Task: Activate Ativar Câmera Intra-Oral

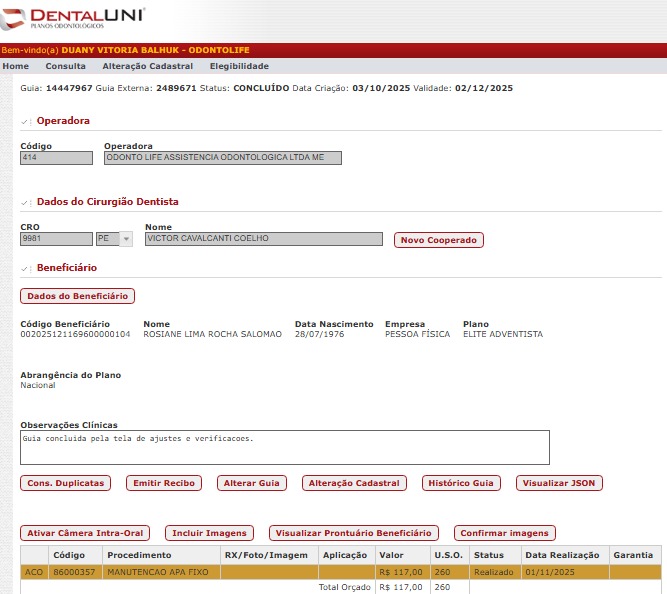Action: click(x=85, y=533)
